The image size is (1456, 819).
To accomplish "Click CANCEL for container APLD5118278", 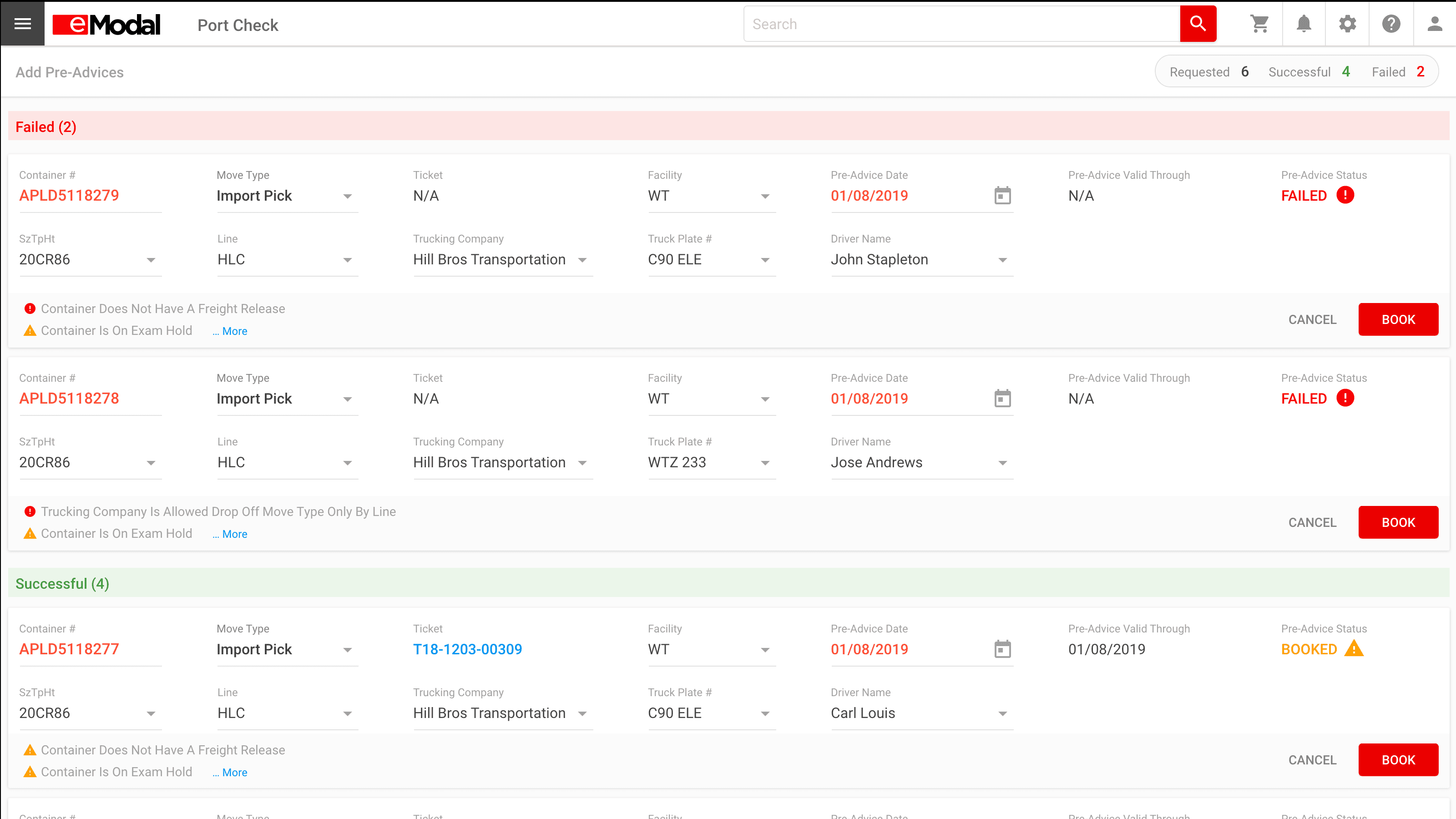I will pyautogui.click(x=1312, y=522).
